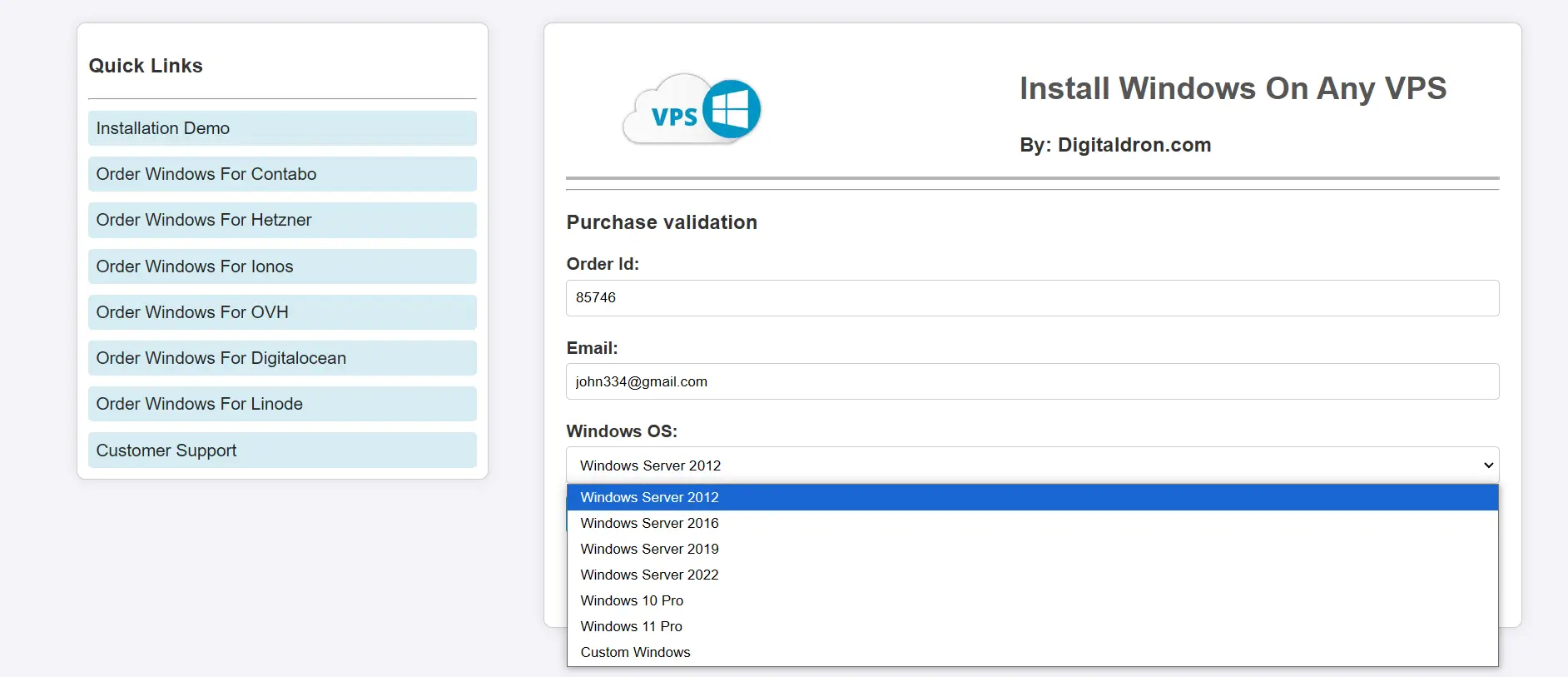Click the Email: label

coord(592,348)
